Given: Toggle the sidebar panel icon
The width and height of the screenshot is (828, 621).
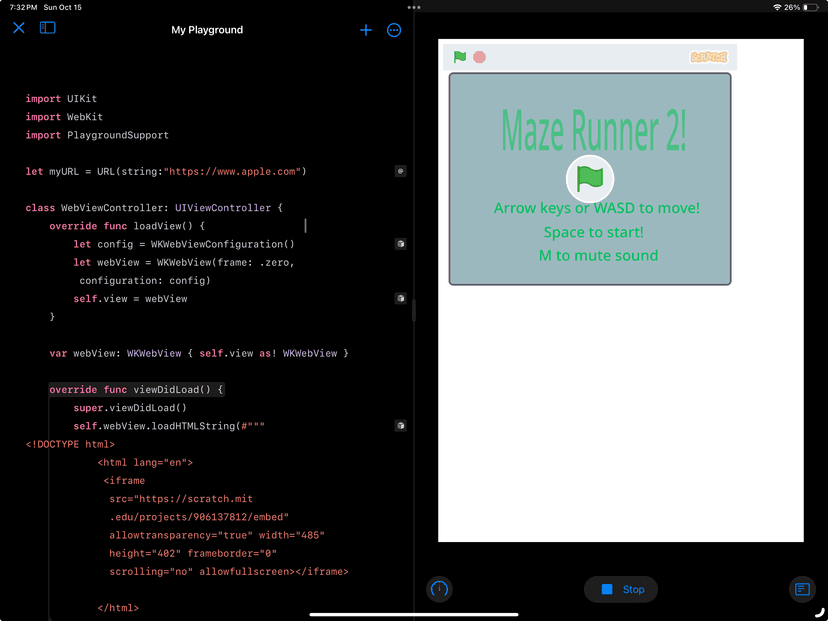Looking at the screenshot, I should pos(47,29).
